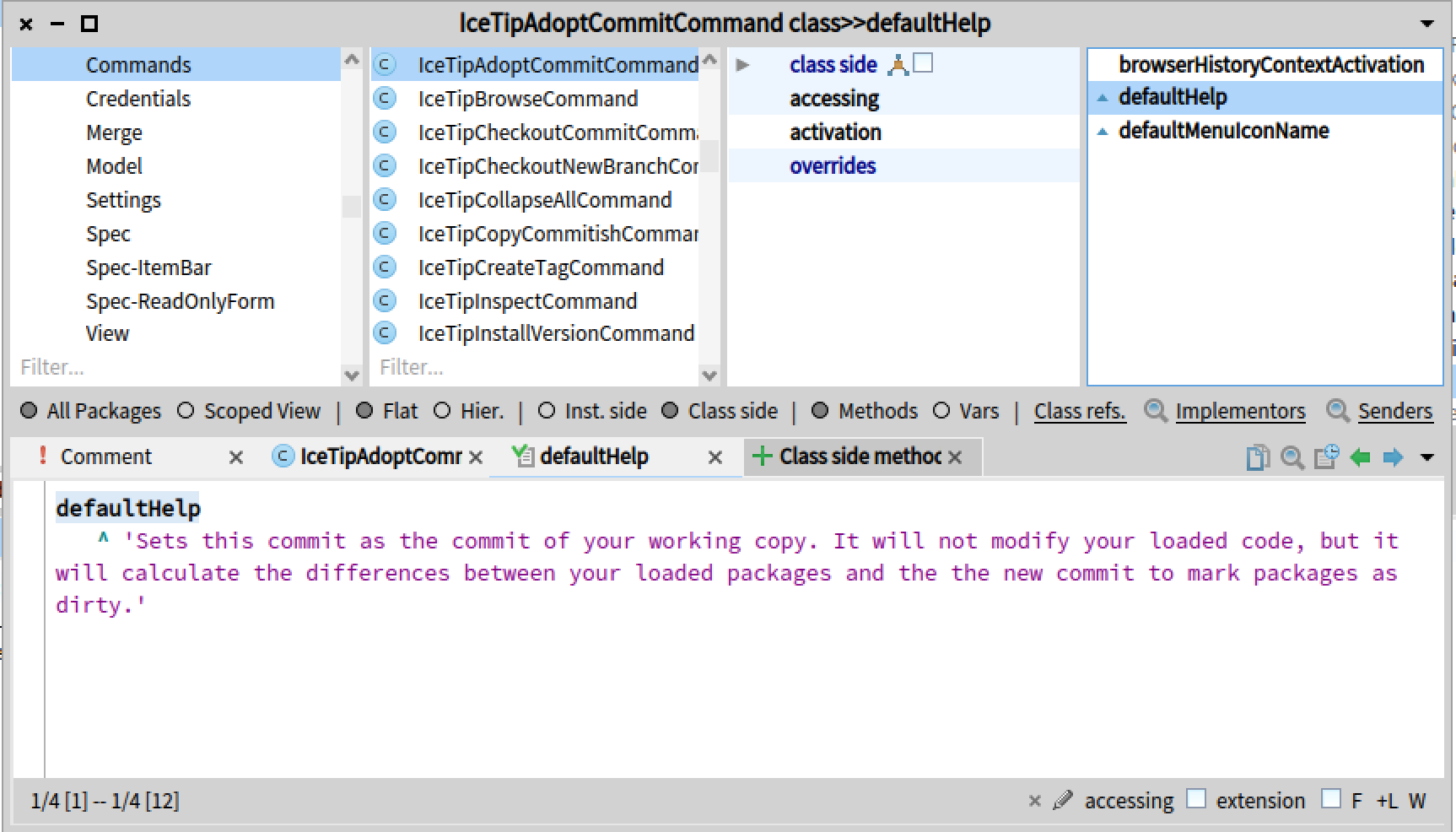Expand the class side tree arrow
This screenshot has height=832, width=1456.
tap(742, 65)
